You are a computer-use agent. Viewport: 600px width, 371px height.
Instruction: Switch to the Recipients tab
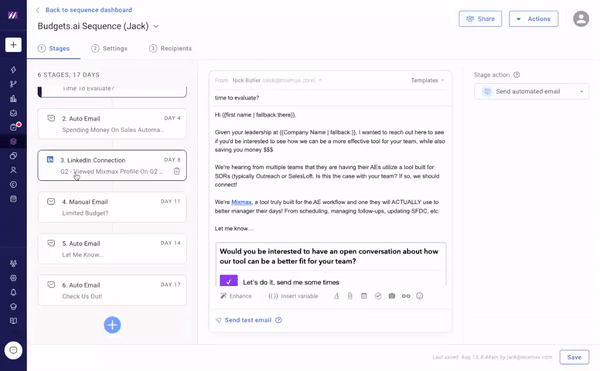coord(170,49)
